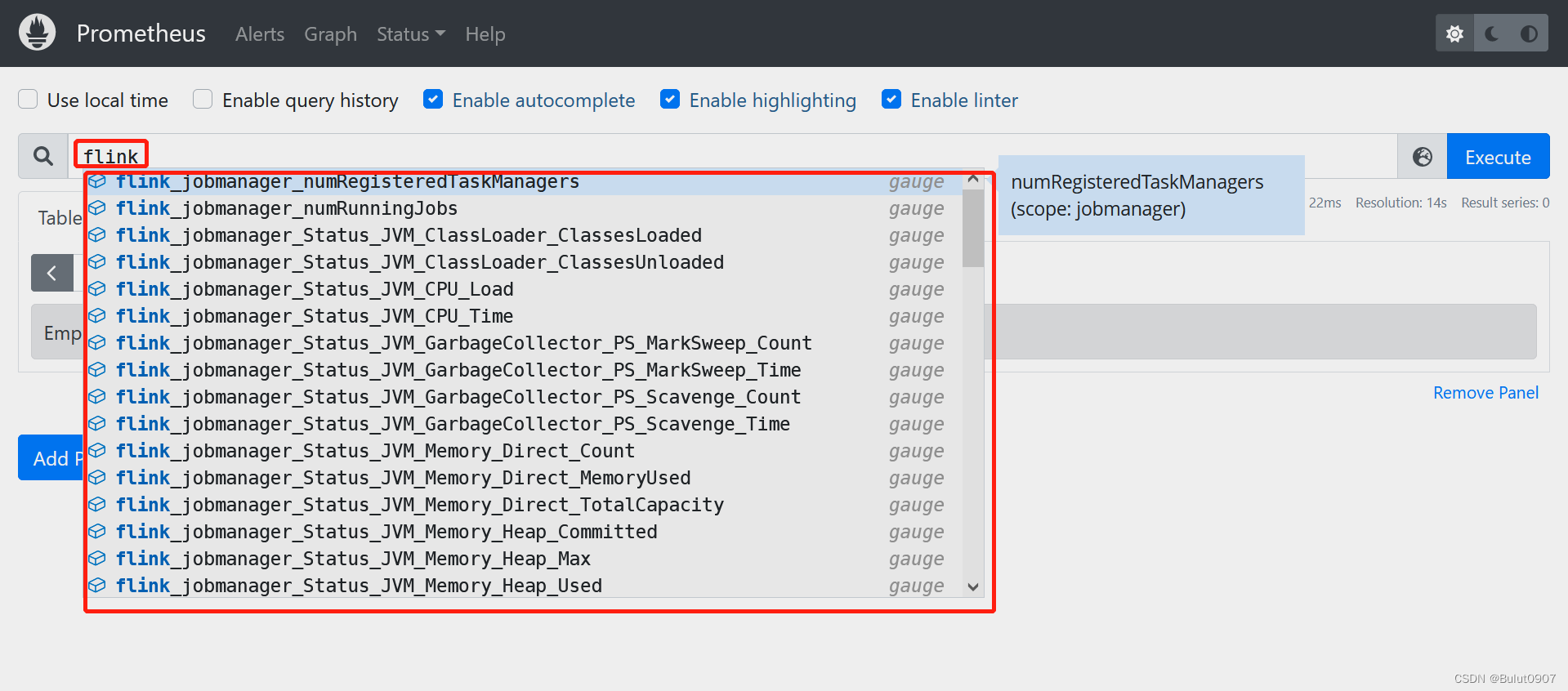The height and width of the screenshot is (691, 1568).
Task: Open the Status dropdown menu
Action: click(410, 34)
